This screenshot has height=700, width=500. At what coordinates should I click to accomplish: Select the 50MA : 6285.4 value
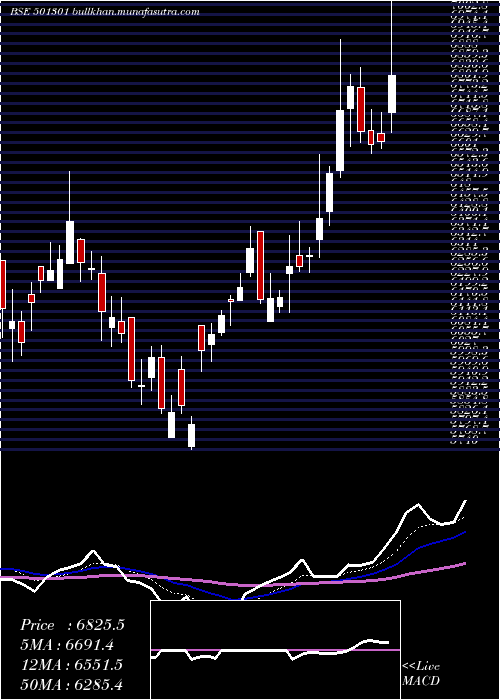pos(71,685)
